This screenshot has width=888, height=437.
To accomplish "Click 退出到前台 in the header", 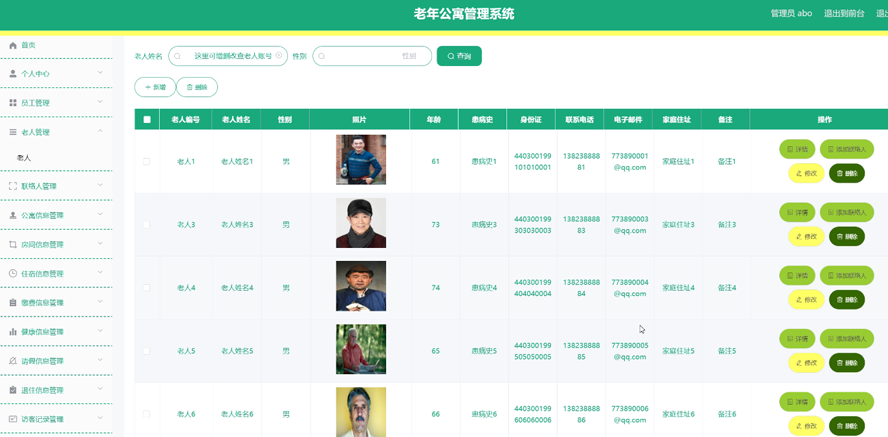I will click(844, 14).
